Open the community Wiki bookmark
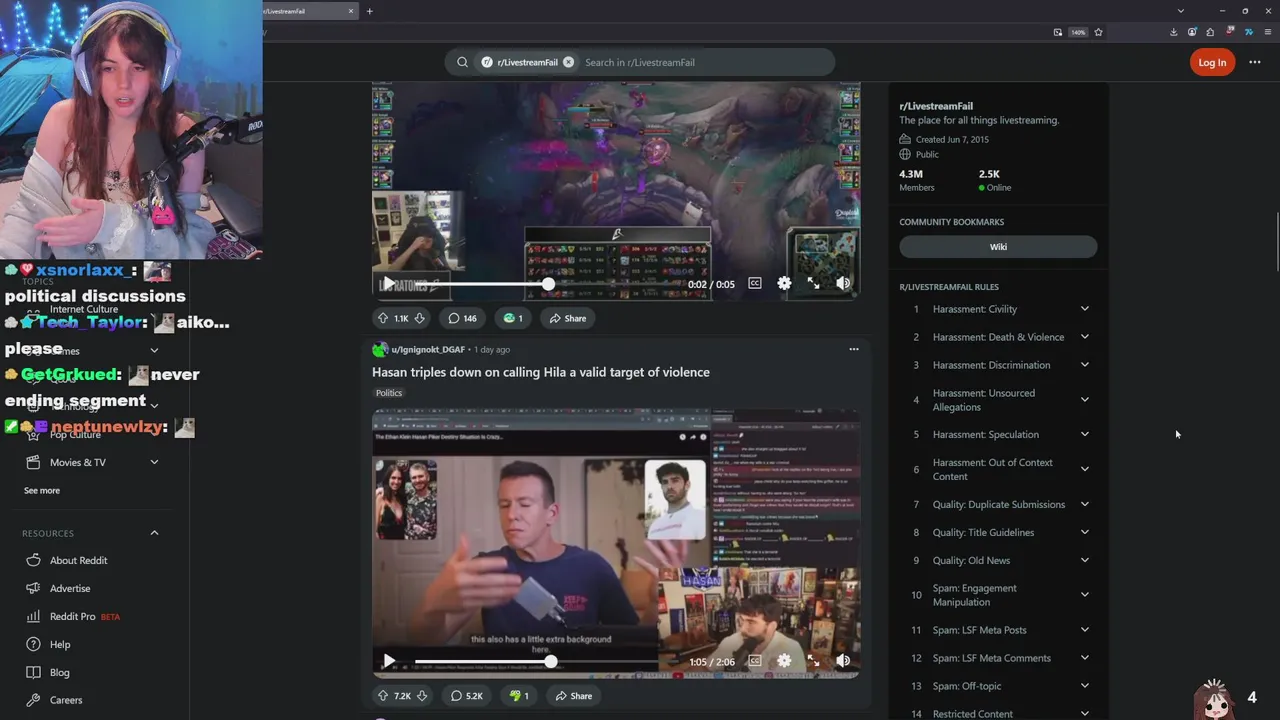The width and height of the screenshot is (1280, 720). 998,247
